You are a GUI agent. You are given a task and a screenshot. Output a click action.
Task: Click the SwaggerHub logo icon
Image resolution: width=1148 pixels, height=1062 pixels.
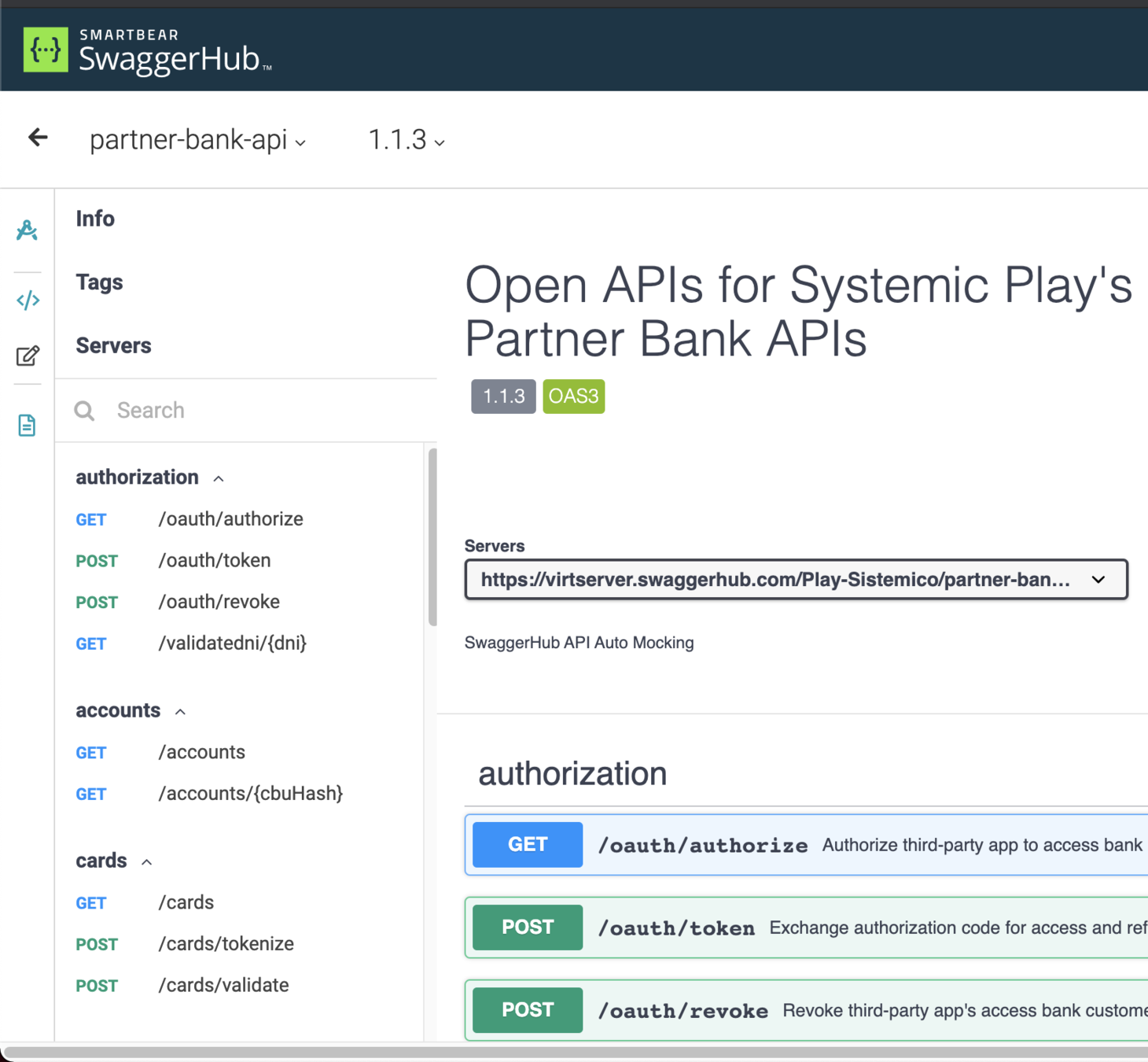(46, 50)
